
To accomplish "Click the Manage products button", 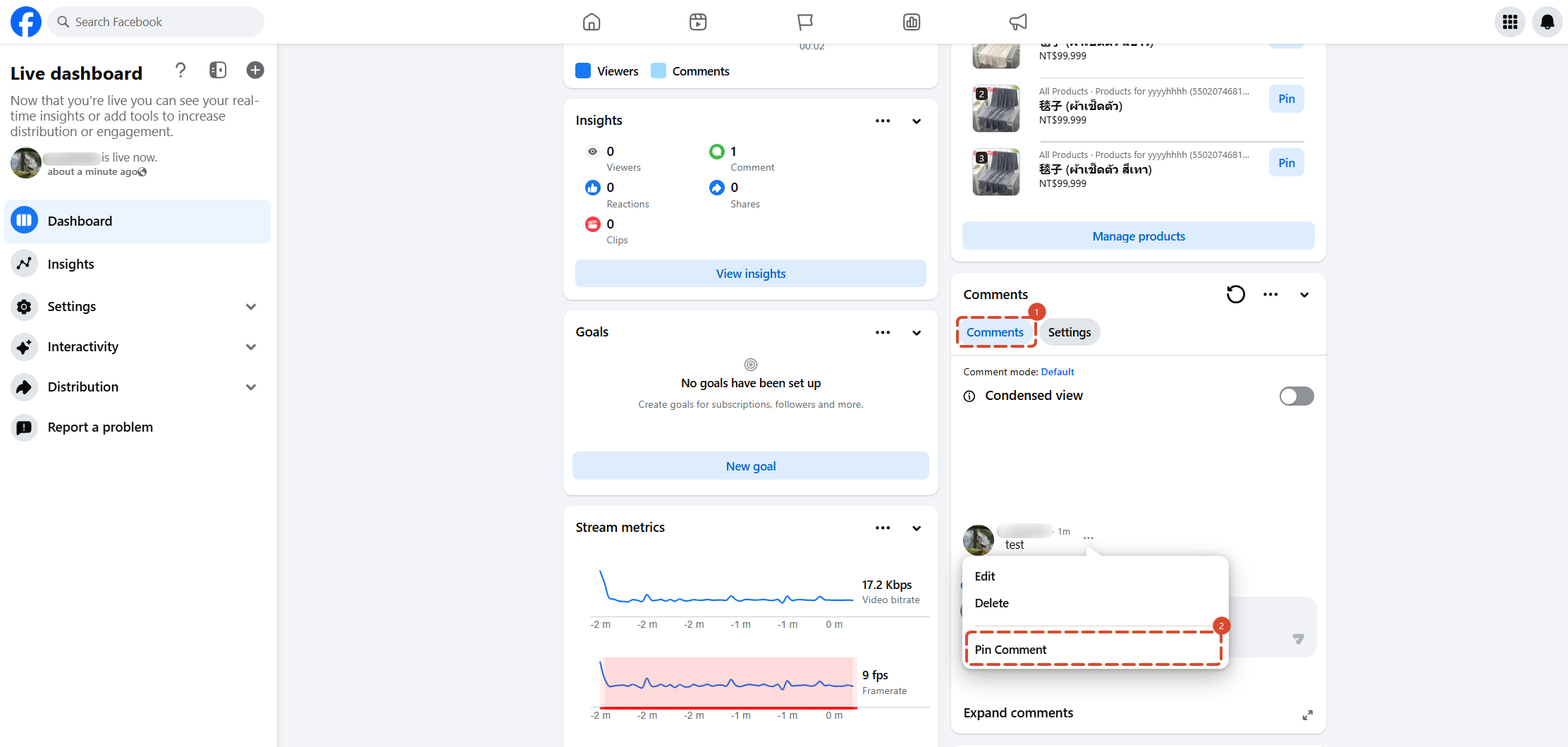I will pos(1139,236).
